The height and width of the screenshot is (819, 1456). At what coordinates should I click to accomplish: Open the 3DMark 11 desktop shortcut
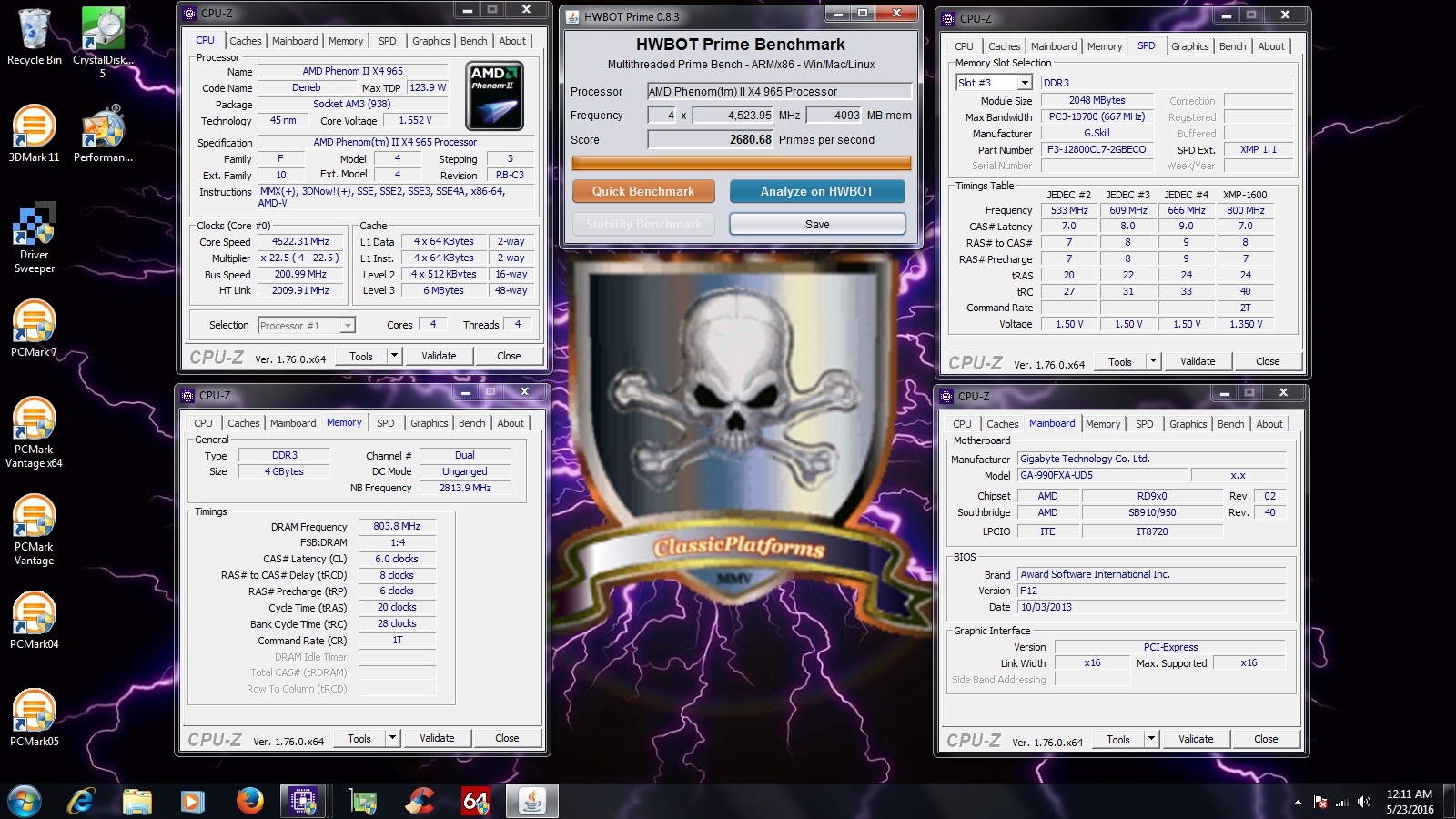(x=34, y=134)
